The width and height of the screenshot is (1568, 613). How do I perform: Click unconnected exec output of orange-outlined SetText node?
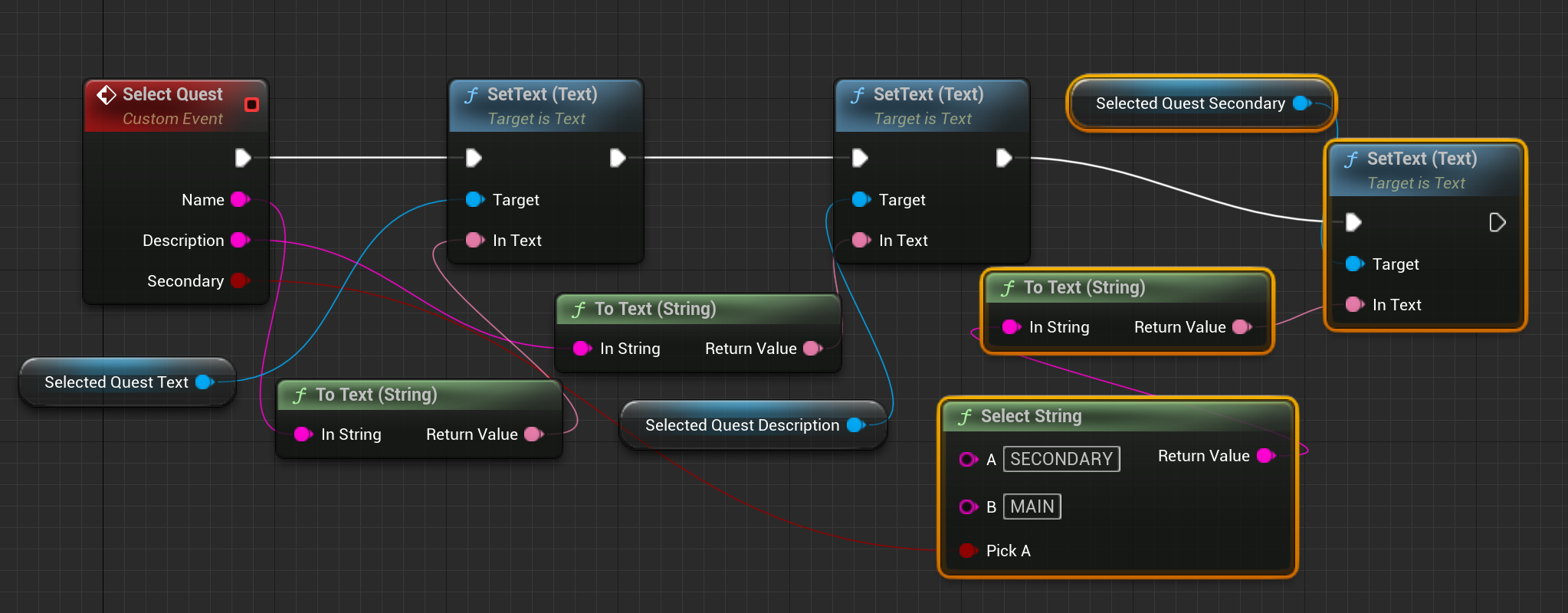click(x=1497, y=222)
